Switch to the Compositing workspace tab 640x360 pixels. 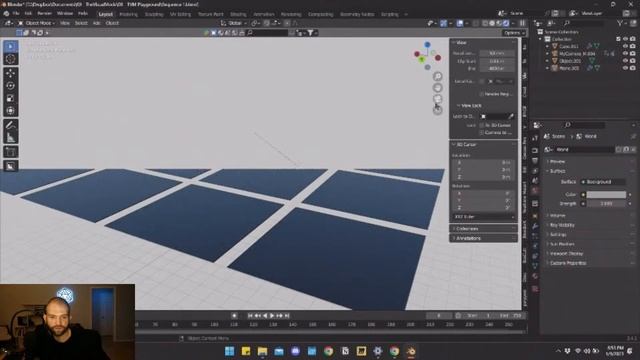click(x=320, y=14)
